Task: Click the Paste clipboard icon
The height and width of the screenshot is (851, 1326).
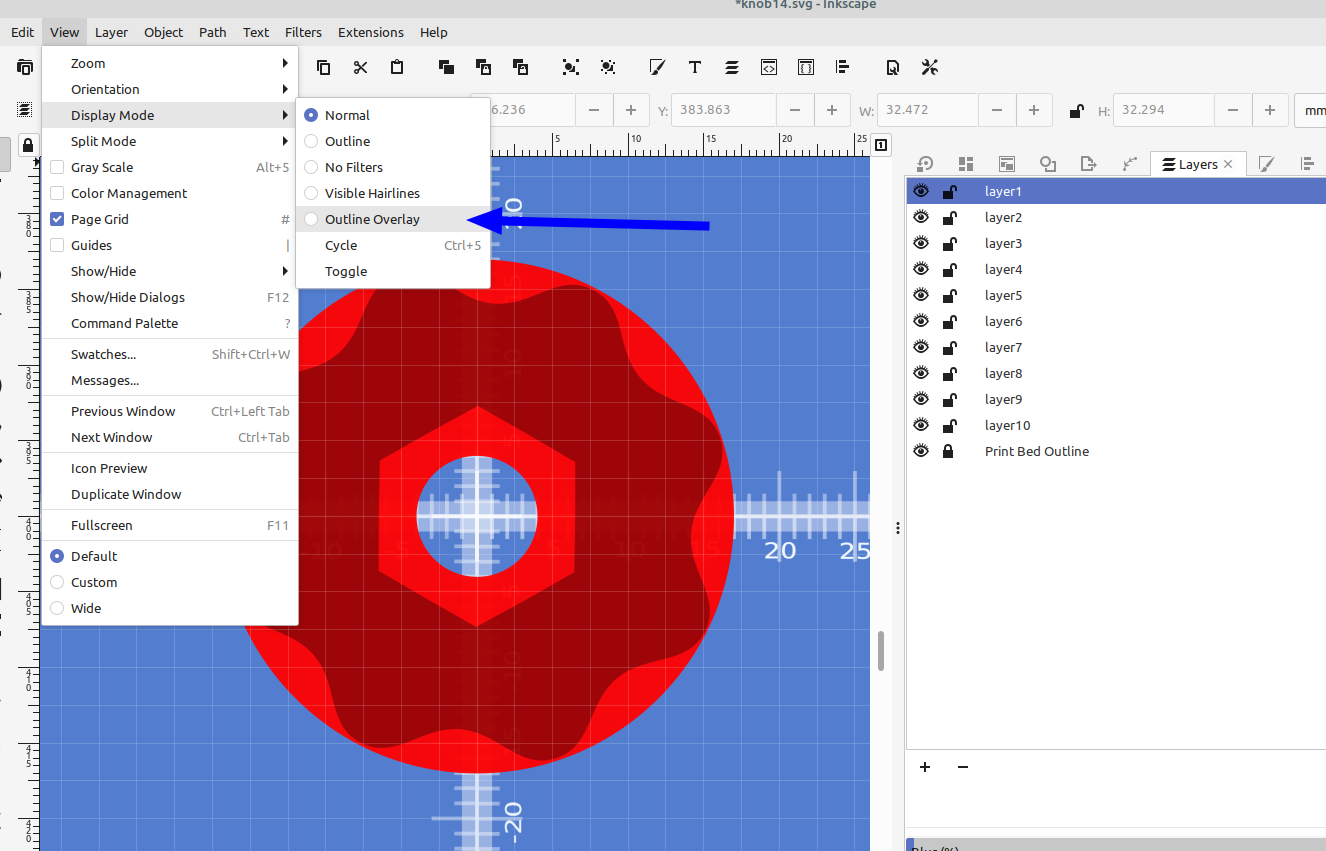Action: [397, 68]
